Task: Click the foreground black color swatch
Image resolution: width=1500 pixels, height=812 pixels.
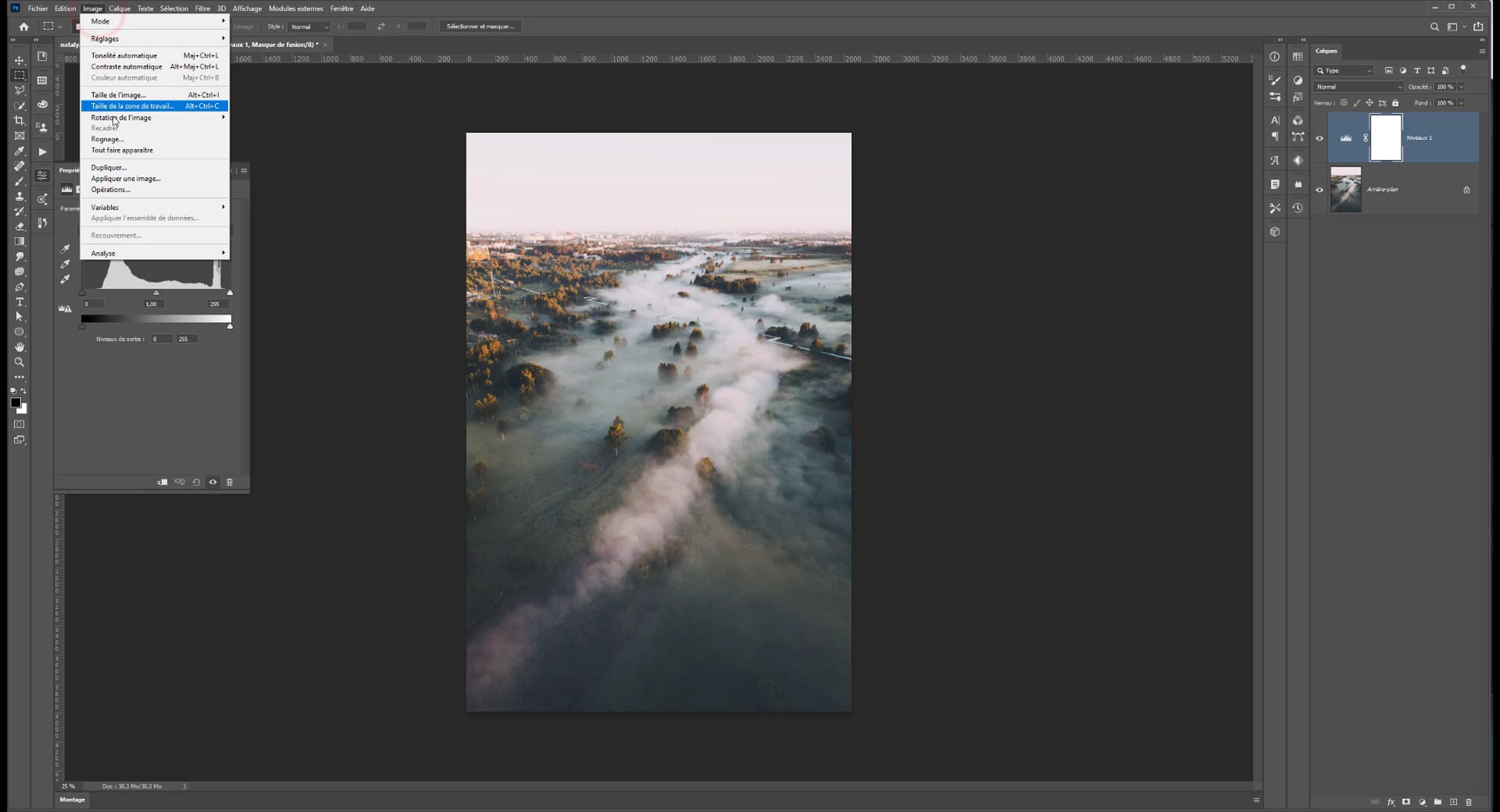Action: (x=16, y=403)
